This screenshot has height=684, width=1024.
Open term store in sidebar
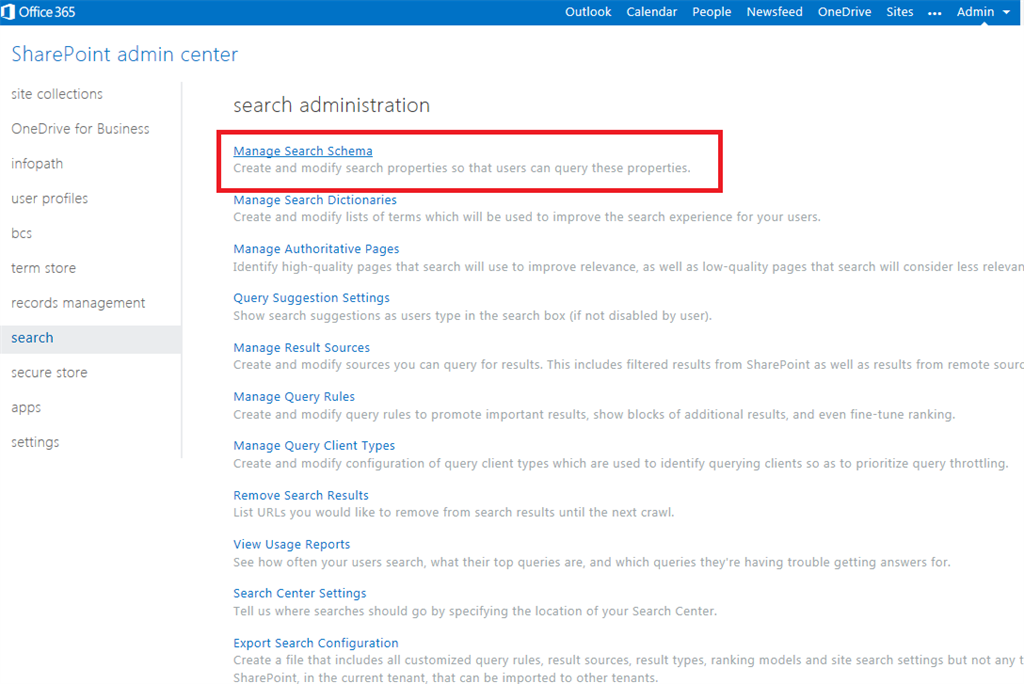44,268
